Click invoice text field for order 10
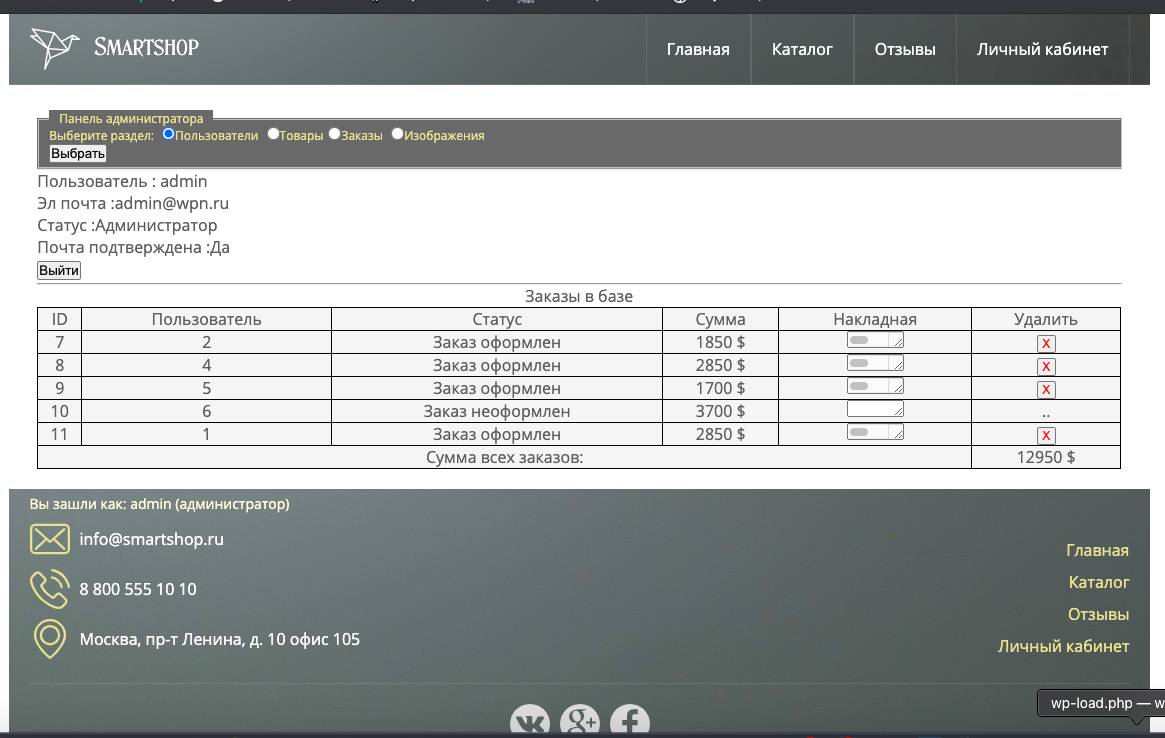This screenshot has width=1165, height=738. pyautogui.click(x=874, y=410)
